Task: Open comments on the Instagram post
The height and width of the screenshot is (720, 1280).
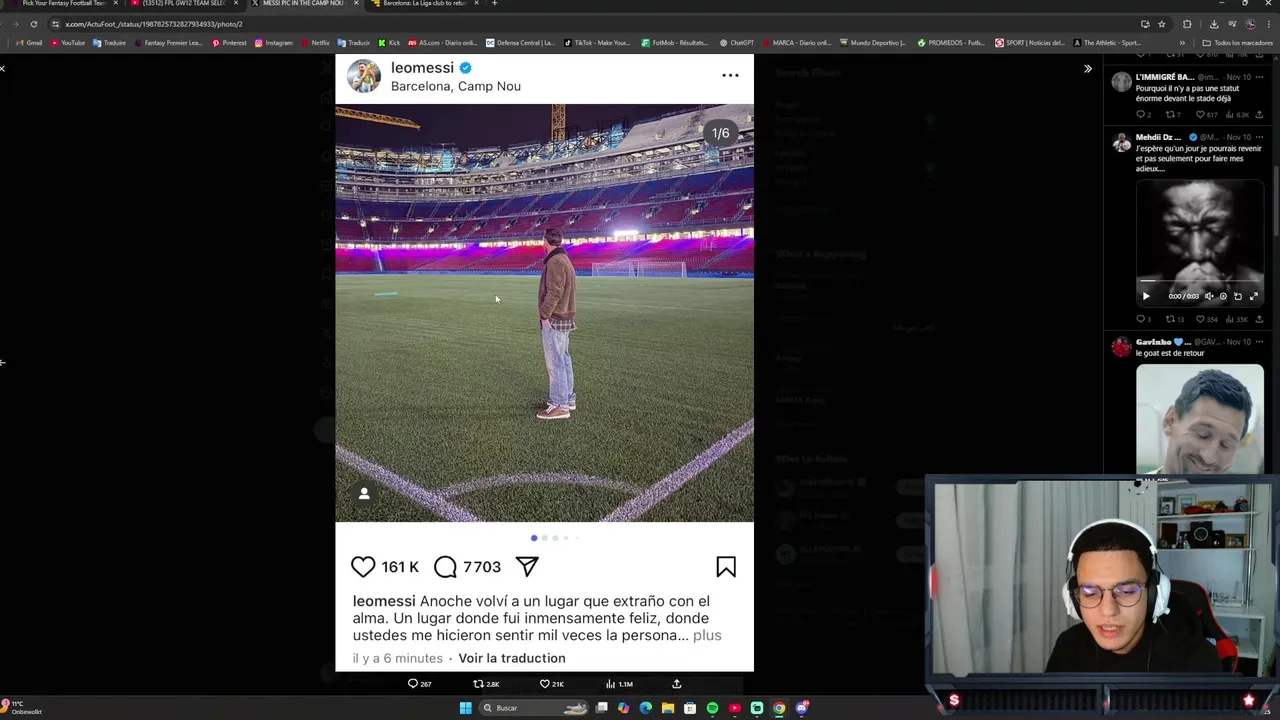Action: tap(445, 567)
